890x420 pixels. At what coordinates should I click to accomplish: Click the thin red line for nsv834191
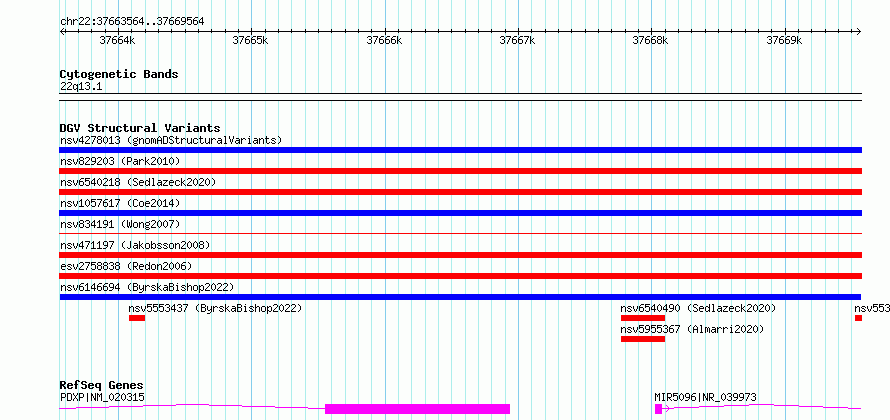460,233
